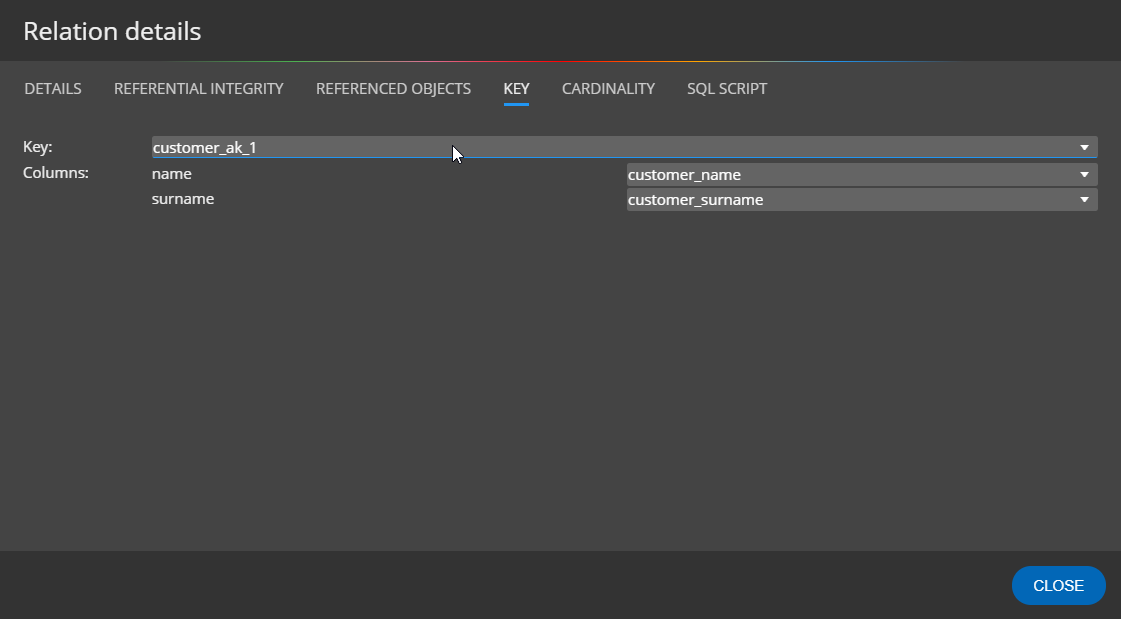Screen dimensions: 1121x619
Task: Click the arrow on the customer_surname dropdown
Action: (1084, 200)
